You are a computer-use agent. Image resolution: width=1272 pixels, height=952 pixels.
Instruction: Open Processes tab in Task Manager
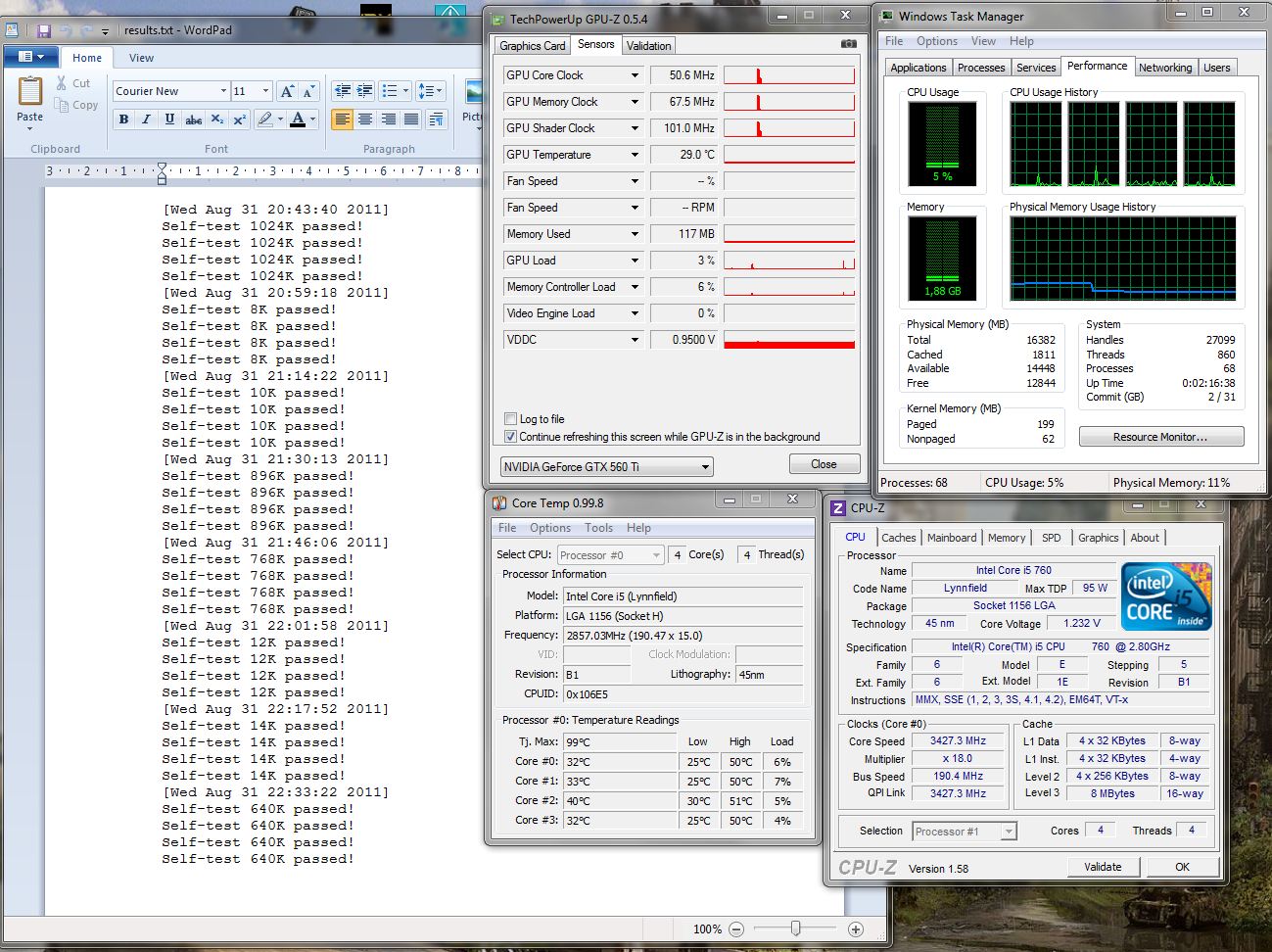point(981,68)
